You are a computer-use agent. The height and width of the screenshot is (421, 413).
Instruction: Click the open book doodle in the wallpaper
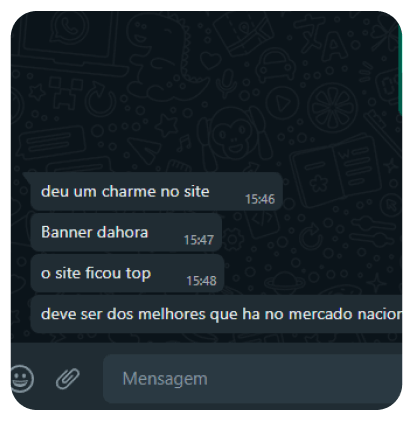click(x=337, y=170)
